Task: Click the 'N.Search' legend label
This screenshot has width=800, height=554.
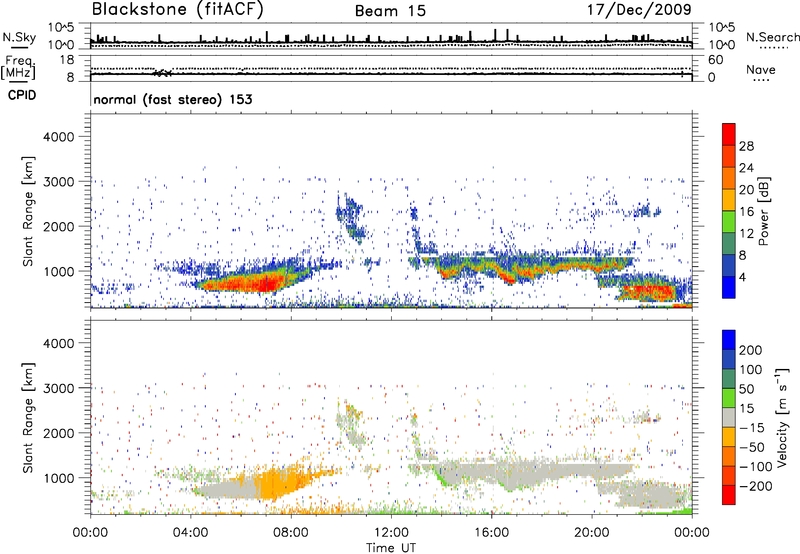Action: point(773,37)
